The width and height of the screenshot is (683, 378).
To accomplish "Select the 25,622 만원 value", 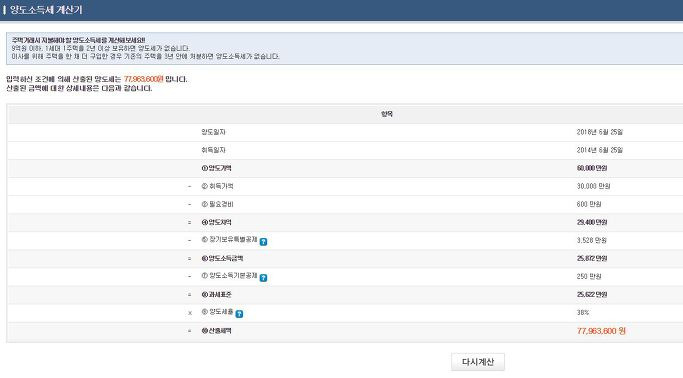I will pos(592,295).
